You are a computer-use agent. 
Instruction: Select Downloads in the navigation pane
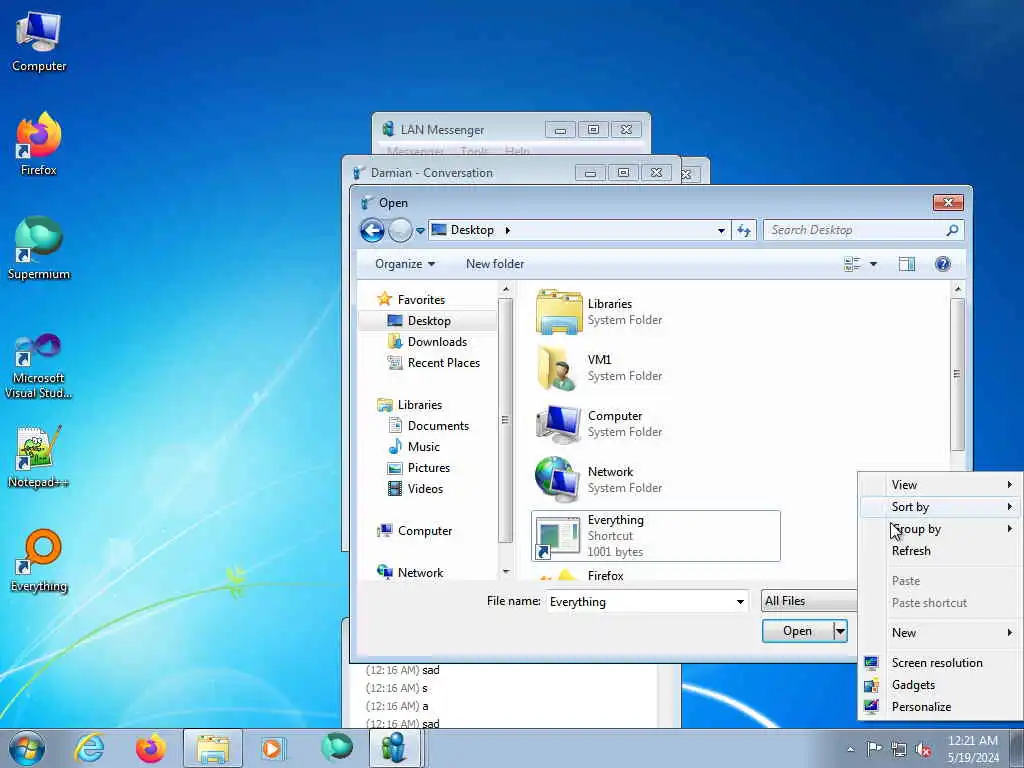436,342
